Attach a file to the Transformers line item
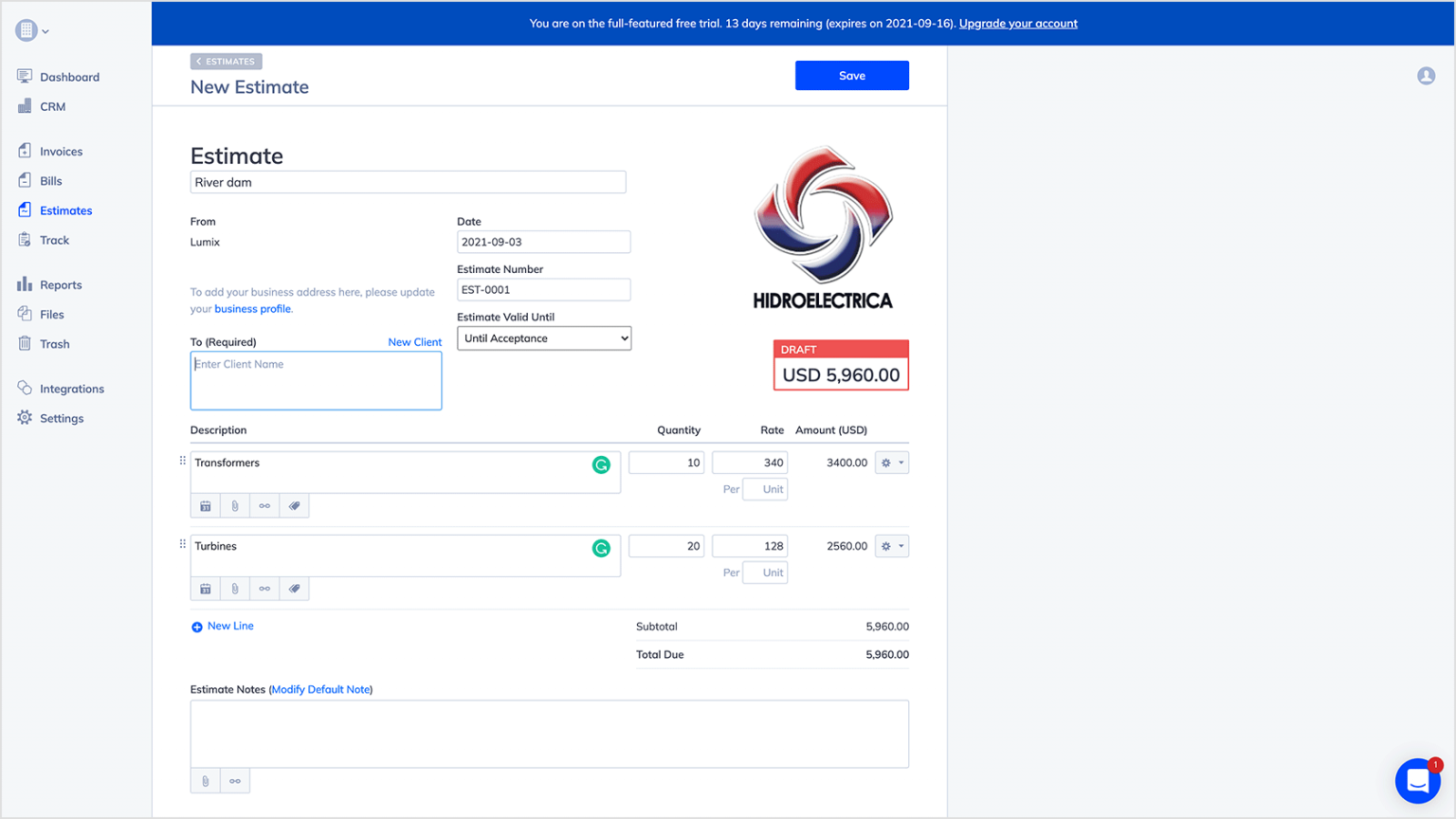Screen dimensions: 1456x819 tap(234, 505)
